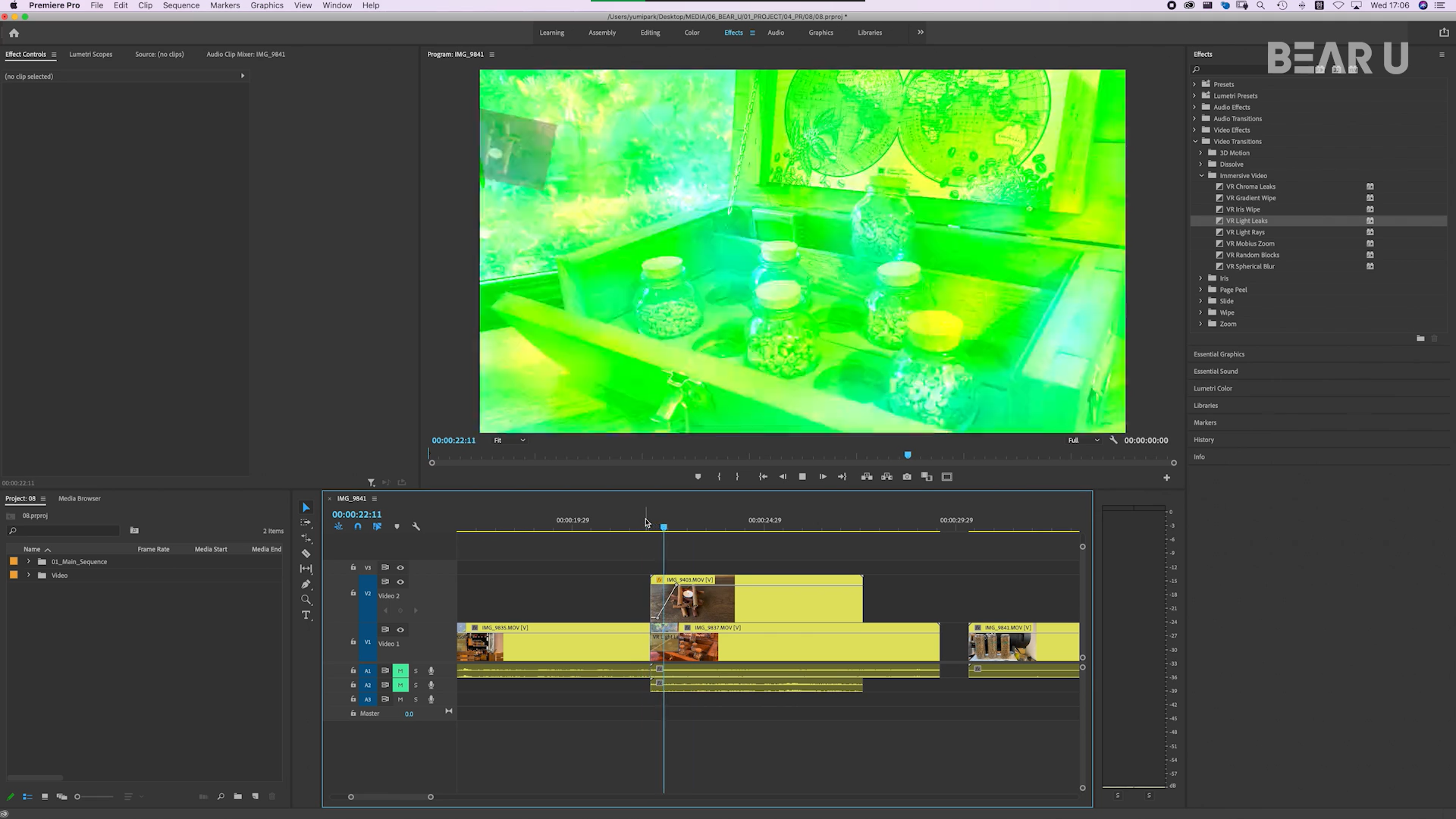The width and height of the screenshot is (1456, 819).
Task: Toggle lock on Video 1 track
Action: [x=353, y=642]
